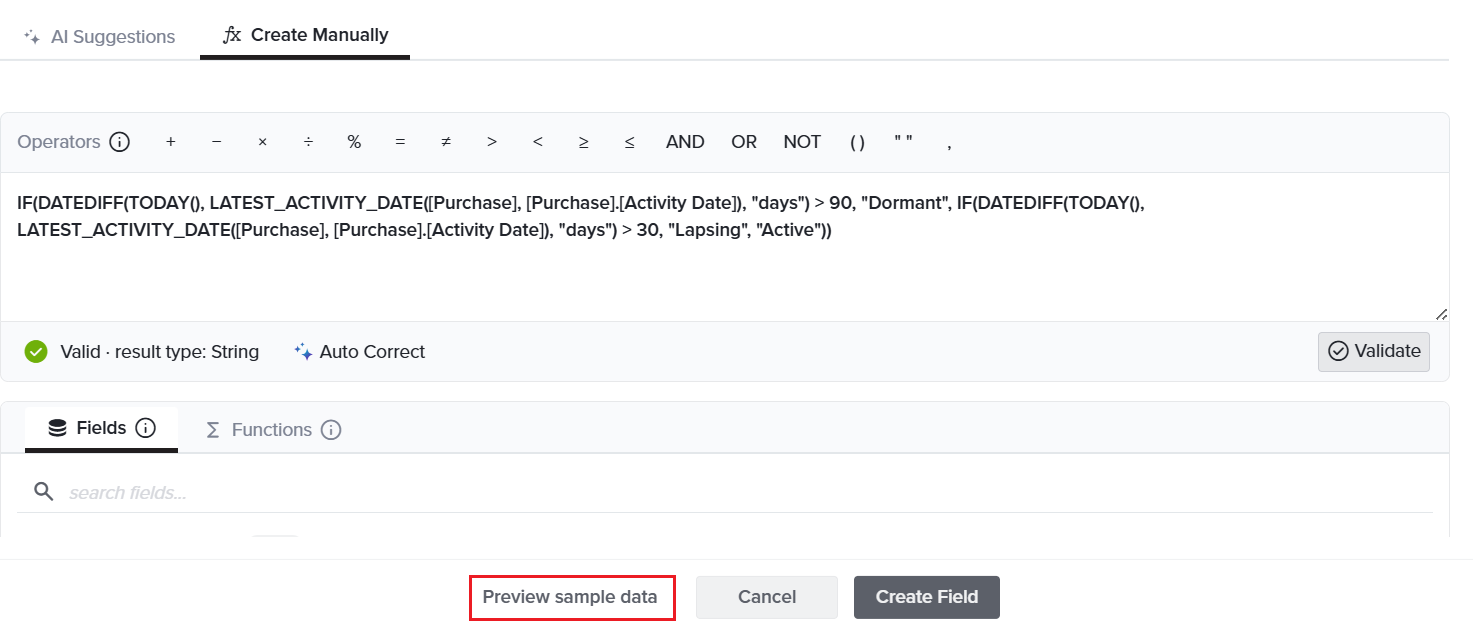Insert the parentheses operator

click(x=857, y=142)
